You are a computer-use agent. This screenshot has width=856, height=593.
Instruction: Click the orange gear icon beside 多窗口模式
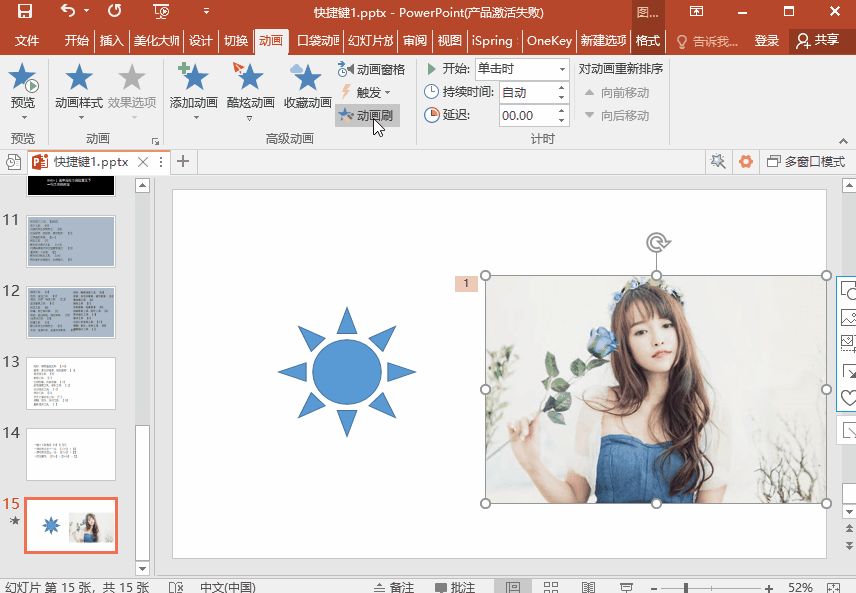pyautogui.click(x=745, y=161)
